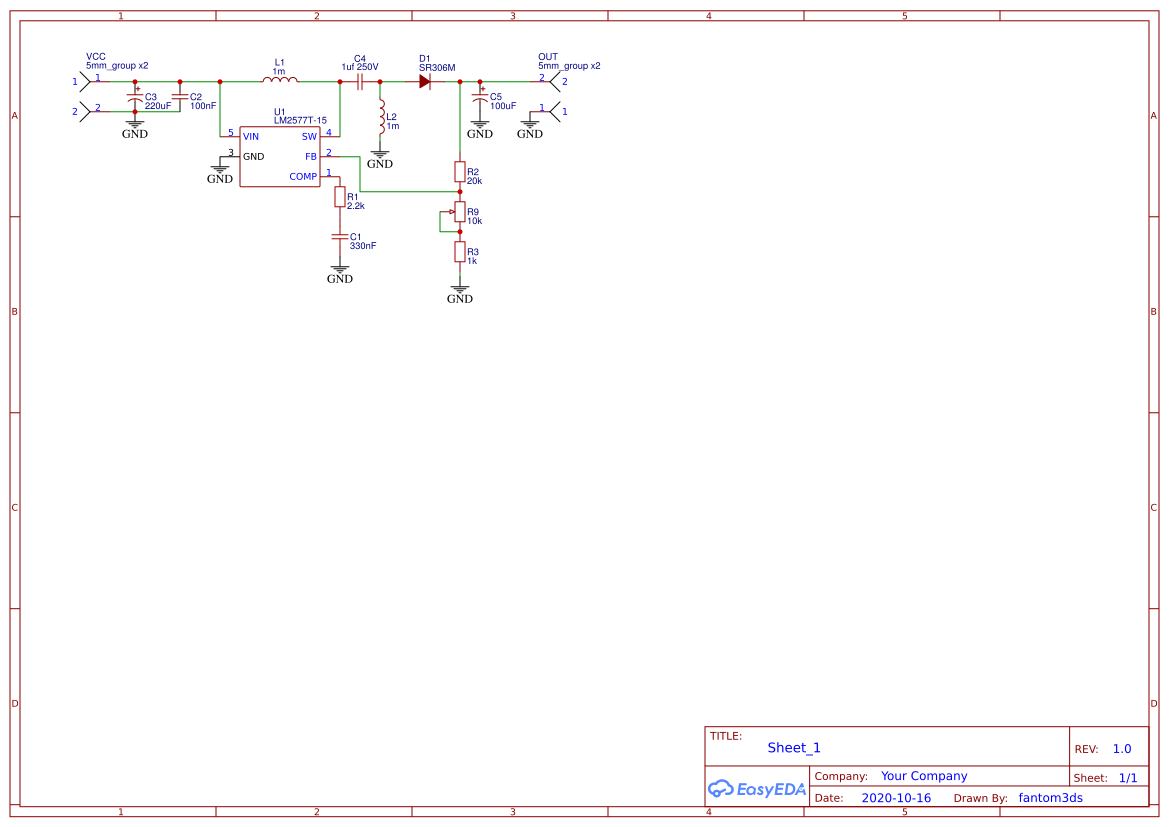Select the R9 10k potentiometer symbol
1169x827 pixels.
pos(460,211)
